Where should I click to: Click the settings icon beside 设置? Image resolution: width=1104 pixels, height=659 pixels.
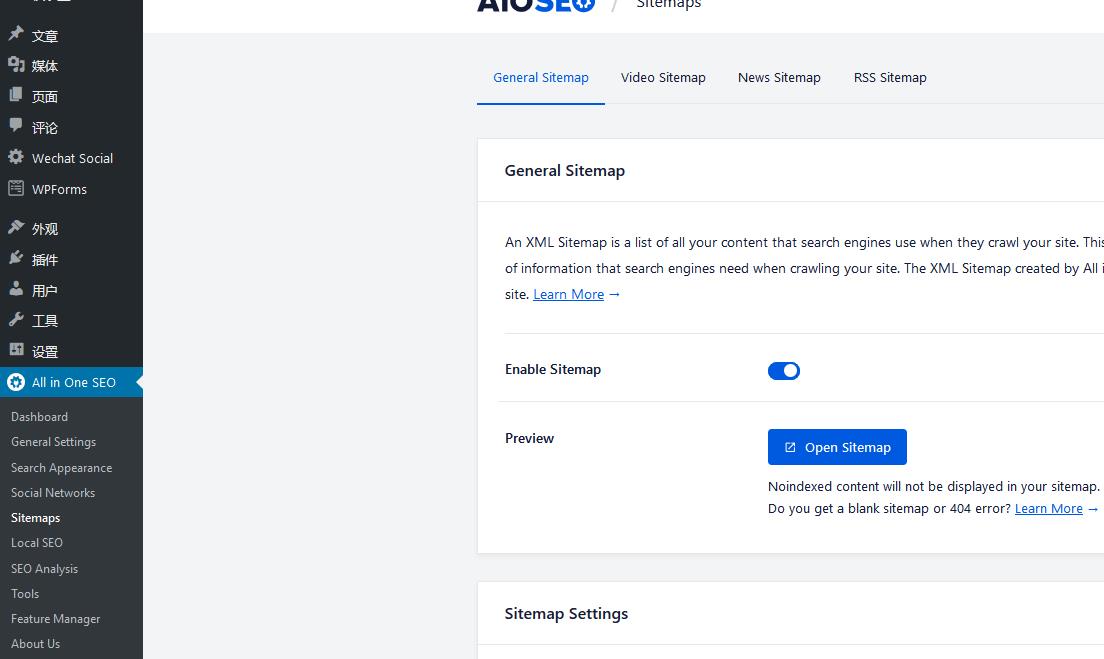(15, 350)
